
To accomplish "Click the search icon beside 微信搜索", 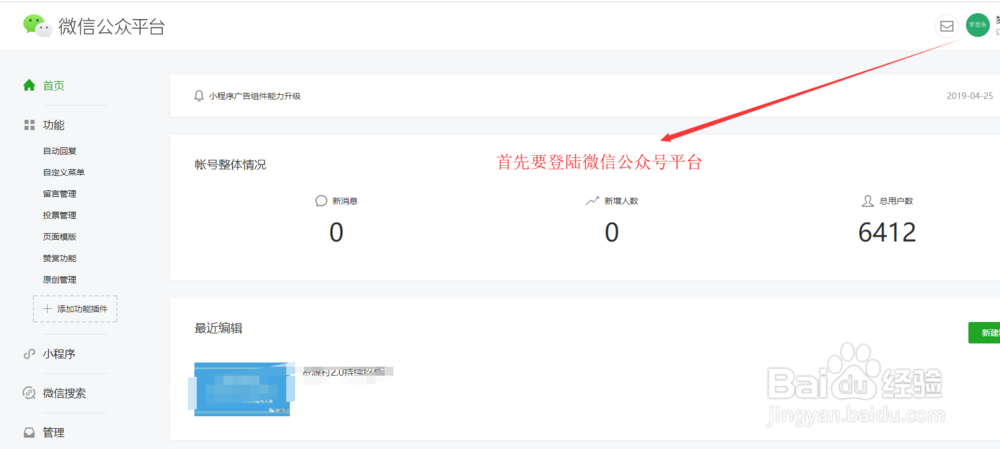I will point(29,393).
